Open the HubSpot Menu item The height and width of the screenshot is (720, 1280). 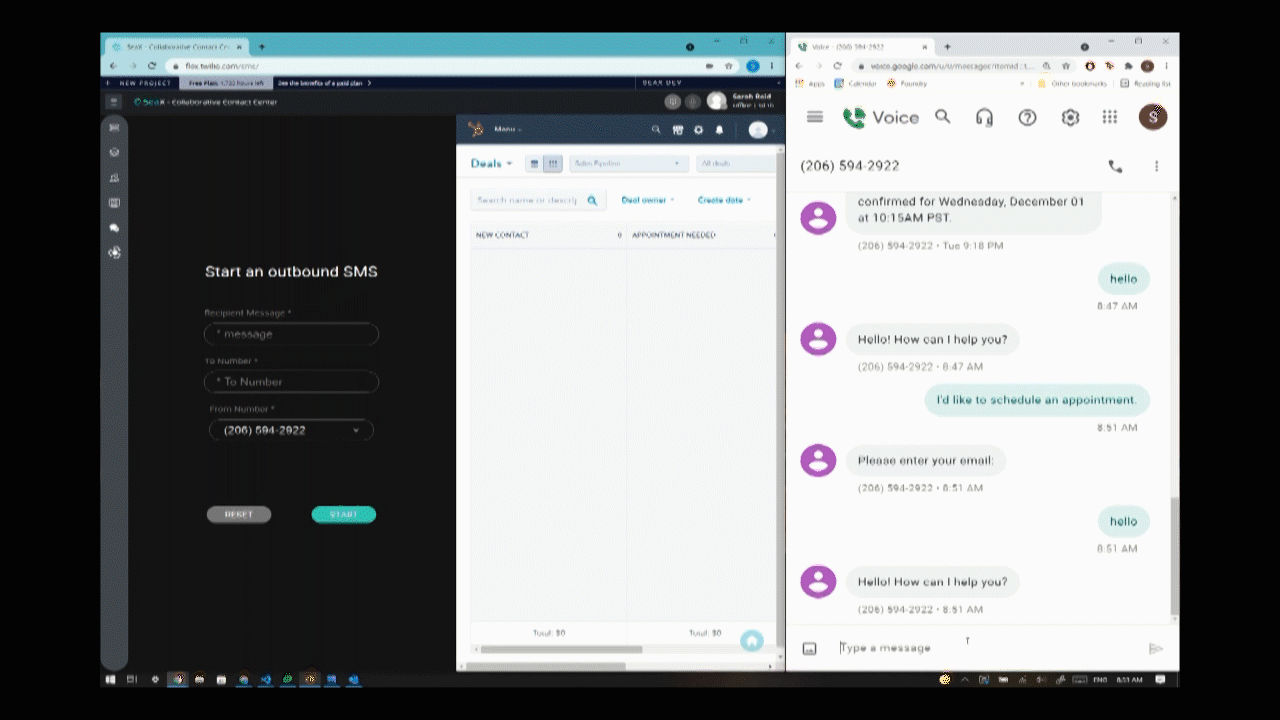tap(505, 129)
